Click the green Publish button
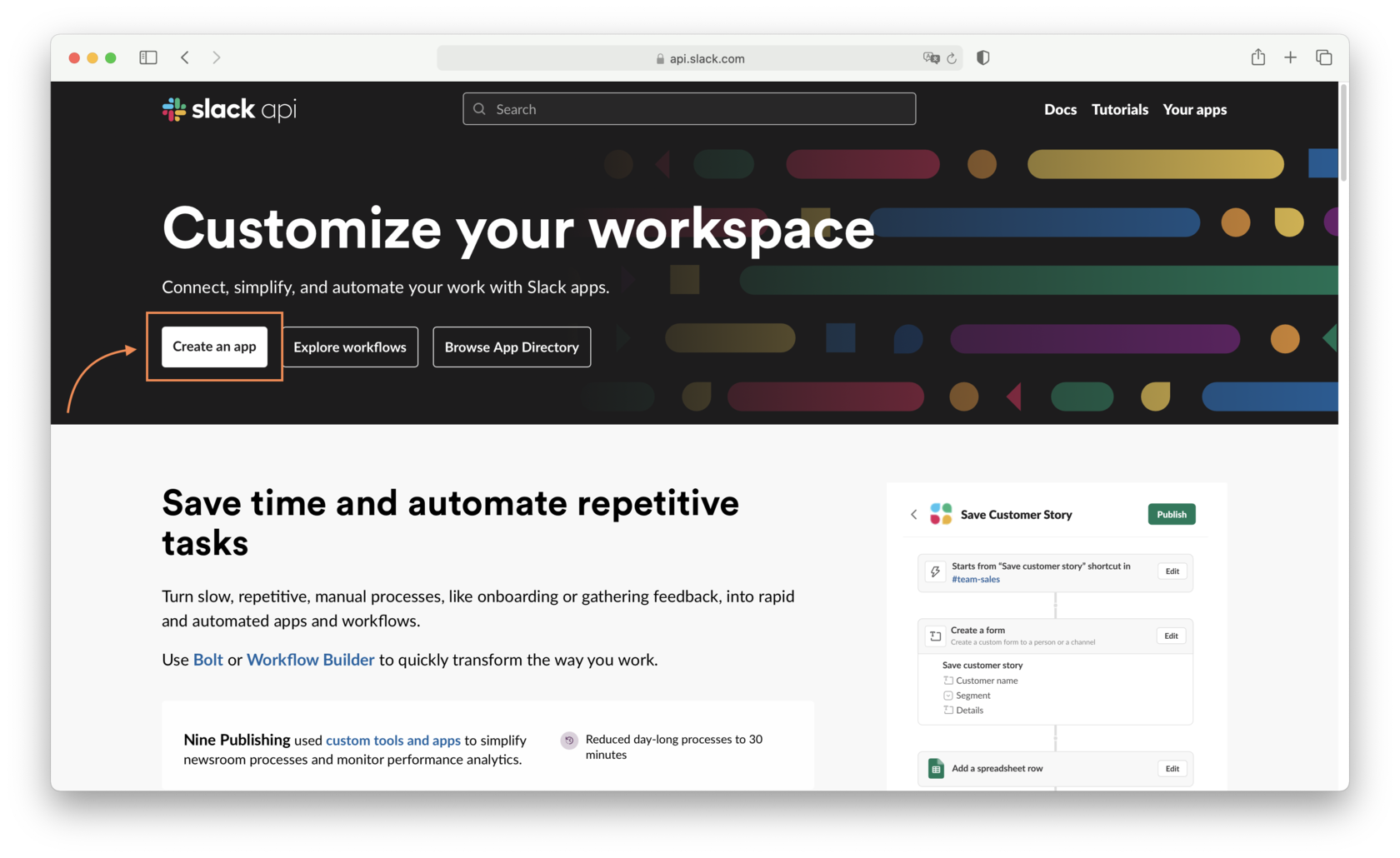Image resolution: width=1400 pixels, height=858 pixels. [x=1172, y=514]
